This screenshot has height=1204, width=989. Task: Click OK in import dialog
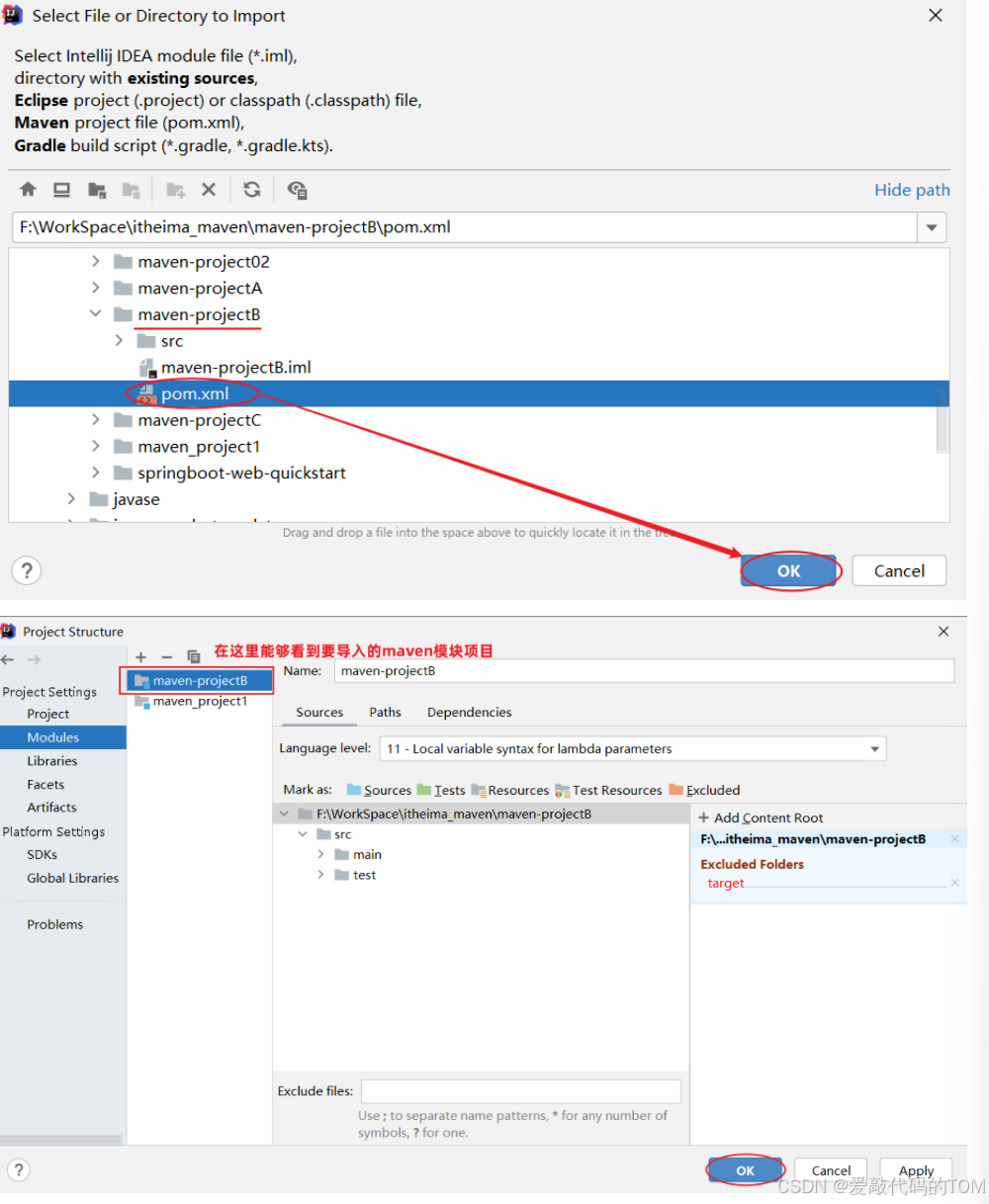(x=788, y=570)
